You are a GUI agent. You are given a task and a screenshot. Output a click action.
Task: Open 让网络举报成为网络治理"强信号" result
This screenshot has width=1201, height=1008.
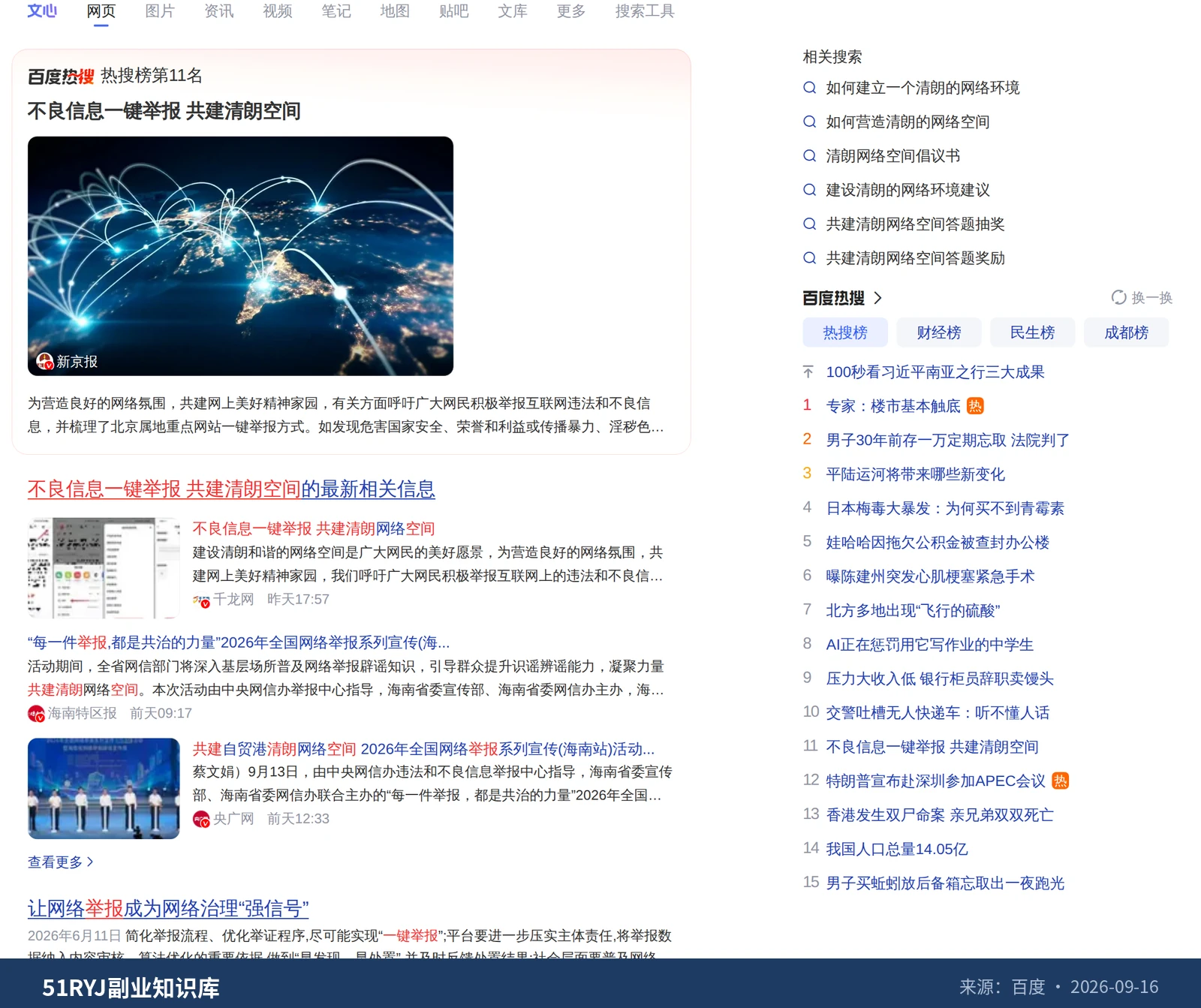coord(168,909)
